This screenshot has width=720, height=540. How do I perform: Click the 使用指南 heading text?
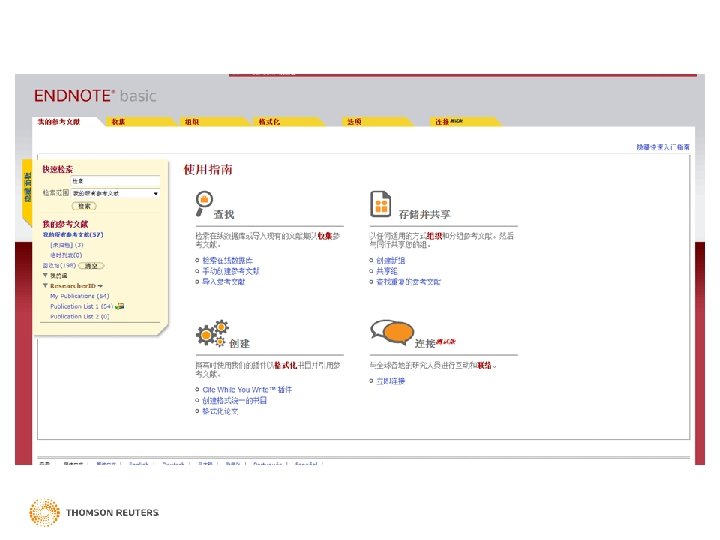point(208,169)
